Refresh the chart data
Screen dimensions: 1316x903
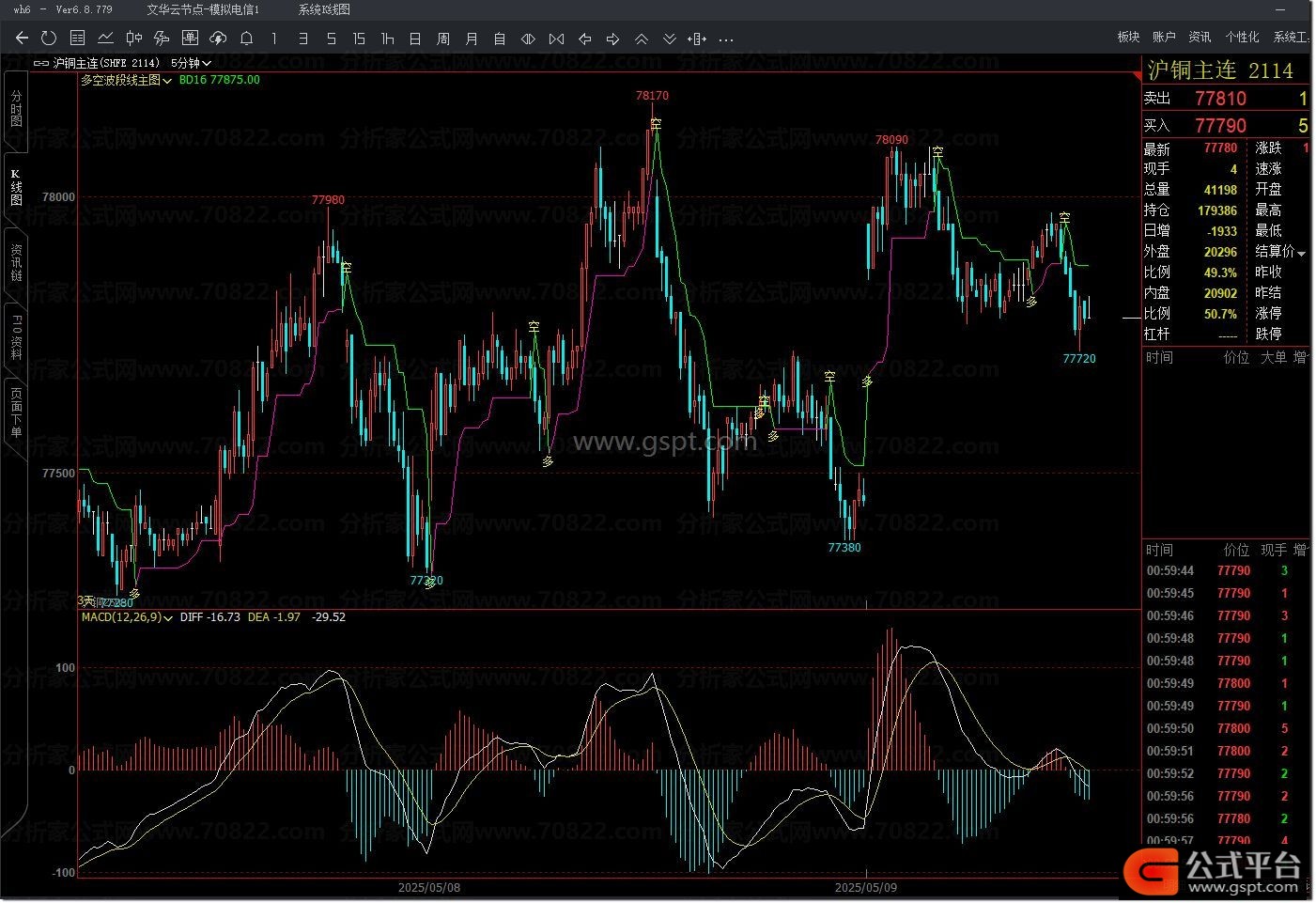(49, 39)
